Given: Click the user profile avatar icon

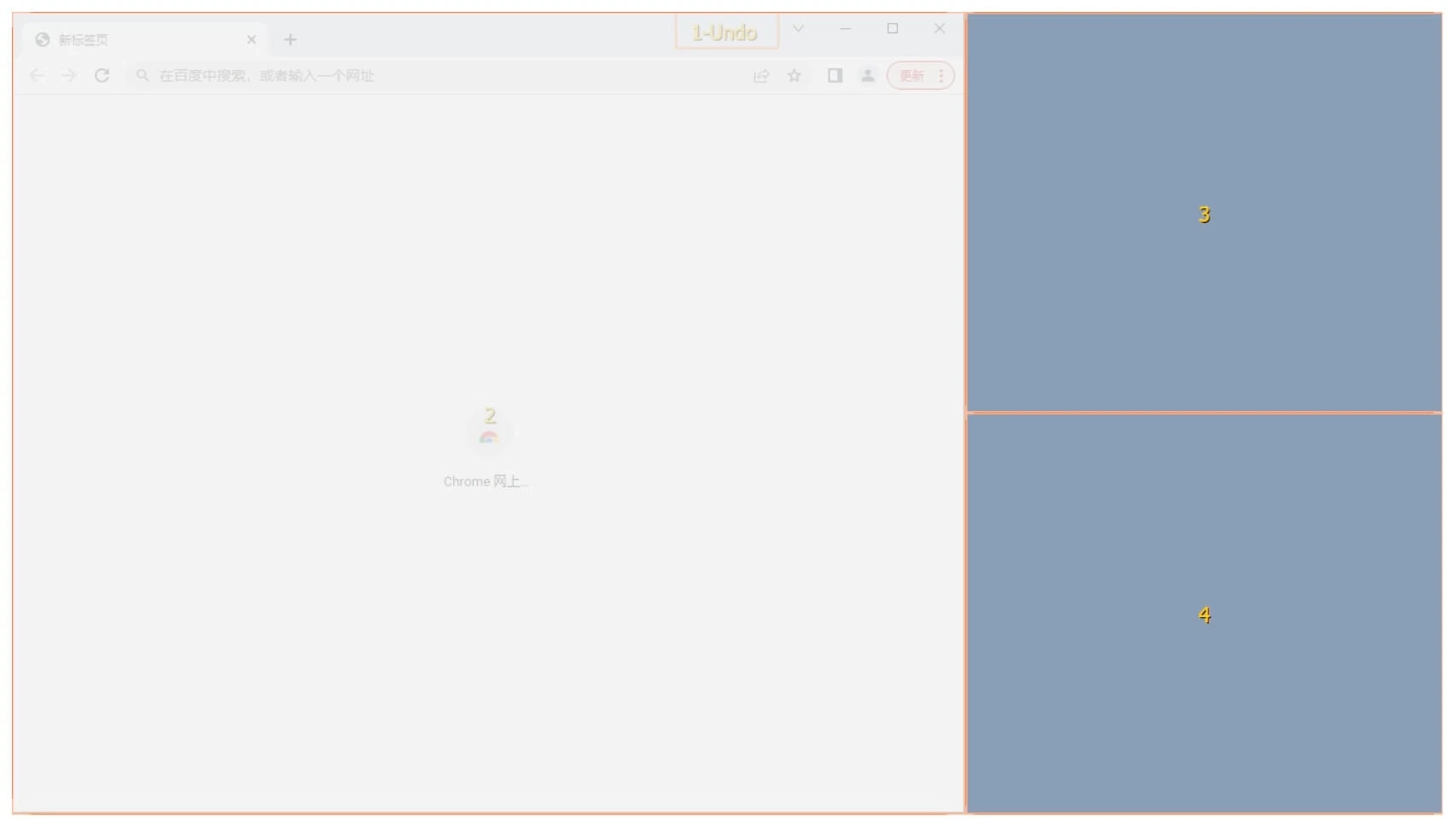Looking at the screenshot, I should pos(867,76).
